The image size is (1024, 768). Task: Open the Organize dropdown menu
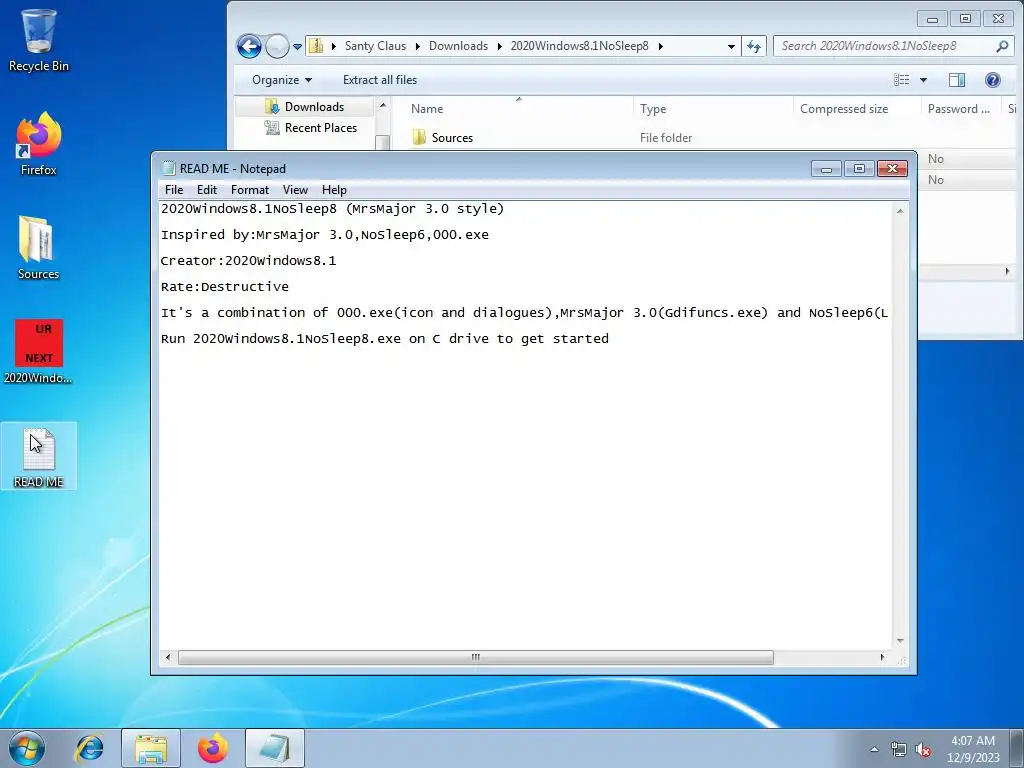282,80
